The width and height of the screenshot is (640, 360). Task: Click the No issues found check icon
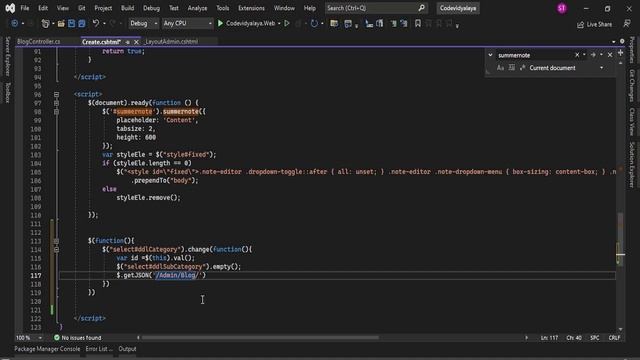[x=57, y=338]
